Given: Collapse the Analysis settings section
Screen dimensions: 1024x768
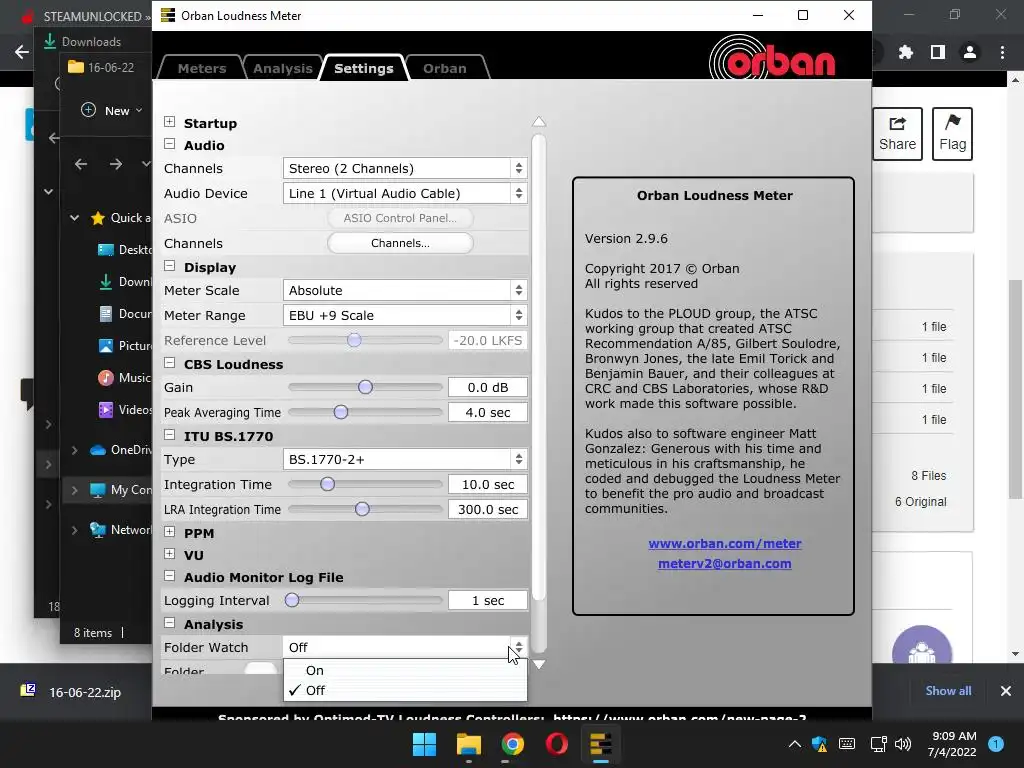Looking at the screenshot, I should tap(170, 623).
